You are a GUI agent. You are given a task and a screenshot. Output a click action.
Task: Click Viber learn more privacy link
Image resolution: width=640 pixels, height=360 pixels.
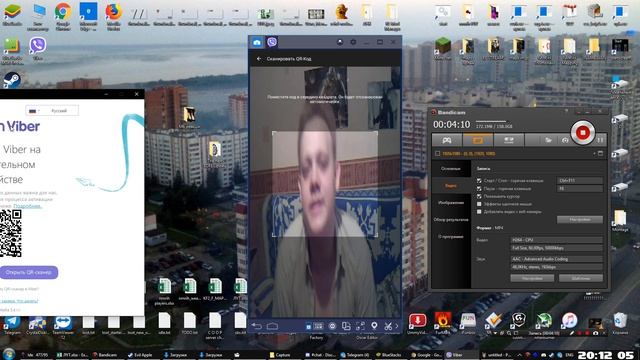tap(27, 206)
